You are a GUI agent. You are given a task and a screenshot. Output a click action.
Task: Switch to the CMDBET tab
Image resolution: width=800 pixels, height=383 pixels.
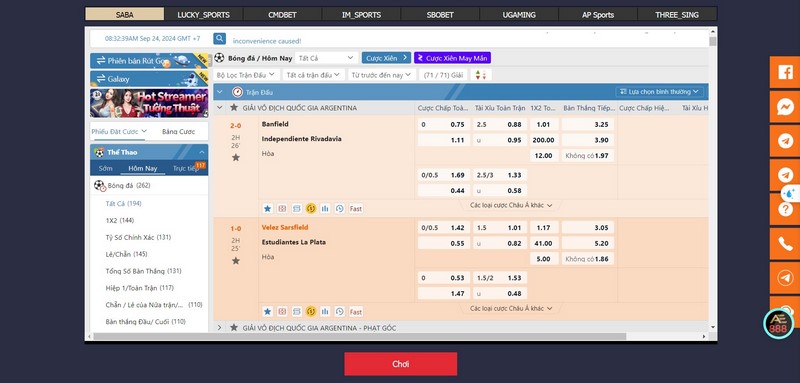point(282,14)
